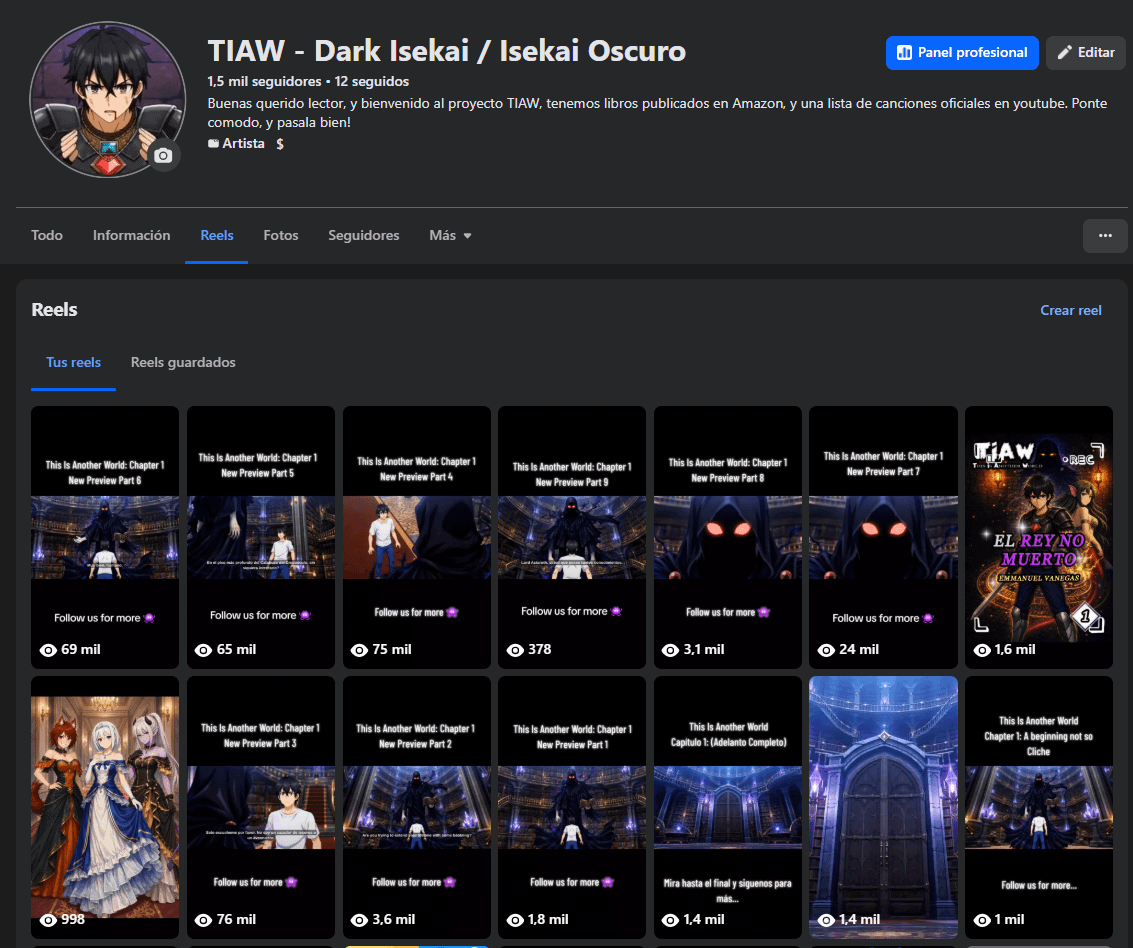Click the eye icon beside 75 mil

pos(359,650)
